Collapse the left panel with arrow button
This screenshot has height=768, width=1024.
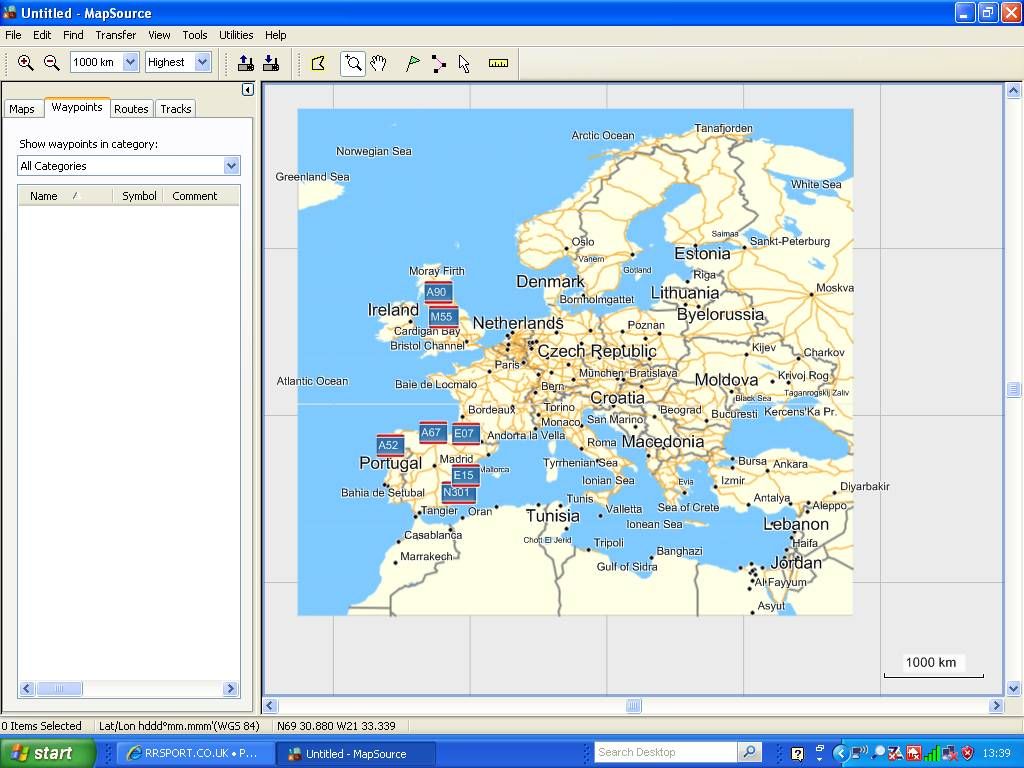(x=248, y=89)
